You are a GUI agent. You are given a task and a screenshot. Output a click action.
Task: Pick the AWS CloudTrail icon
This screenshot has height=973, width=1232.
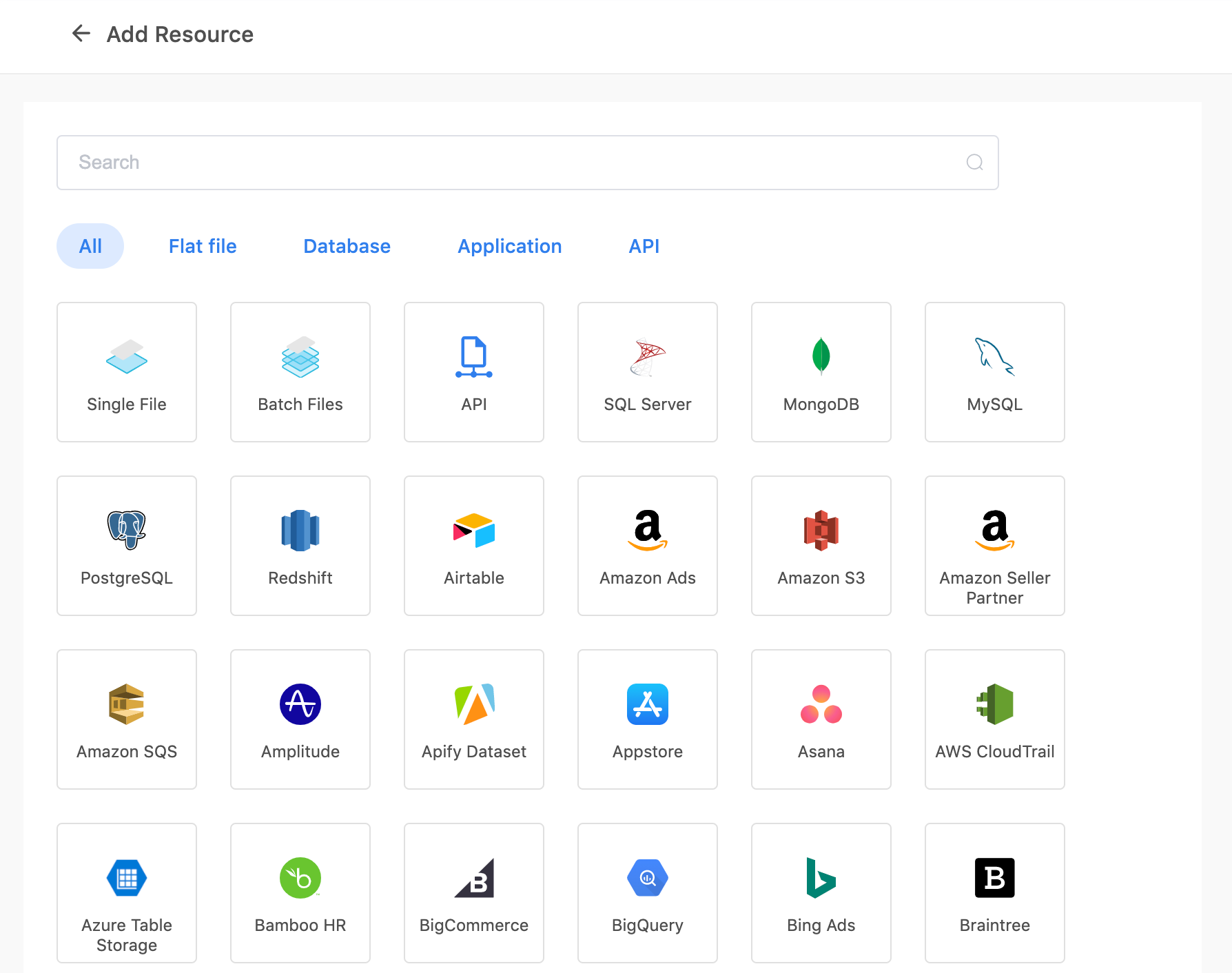pyautogui.click(x=995, y=704)
